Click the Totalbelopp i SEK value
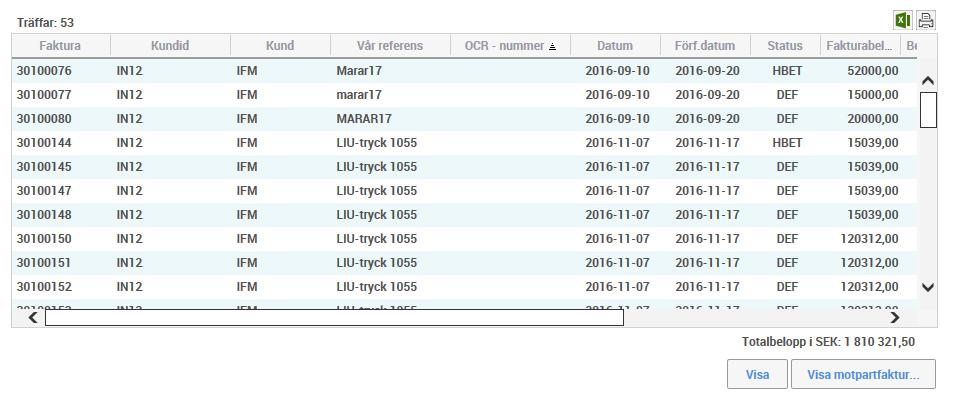The image size is (954, 399). tap(879, 342)
